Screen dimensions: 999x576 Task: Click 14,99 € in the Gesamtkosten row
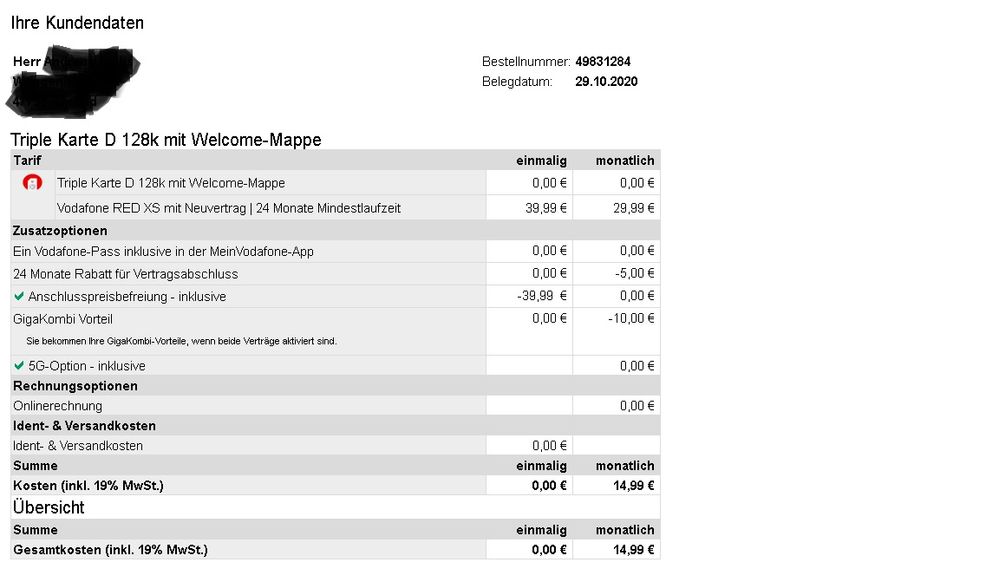click(x=634, y=550)
